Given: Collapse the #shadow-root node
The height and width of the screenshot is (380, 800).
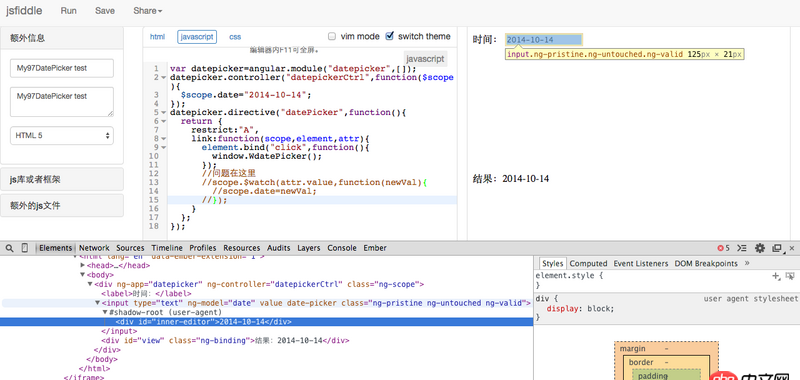Looking at the screenshot, I should pos(105,312).
